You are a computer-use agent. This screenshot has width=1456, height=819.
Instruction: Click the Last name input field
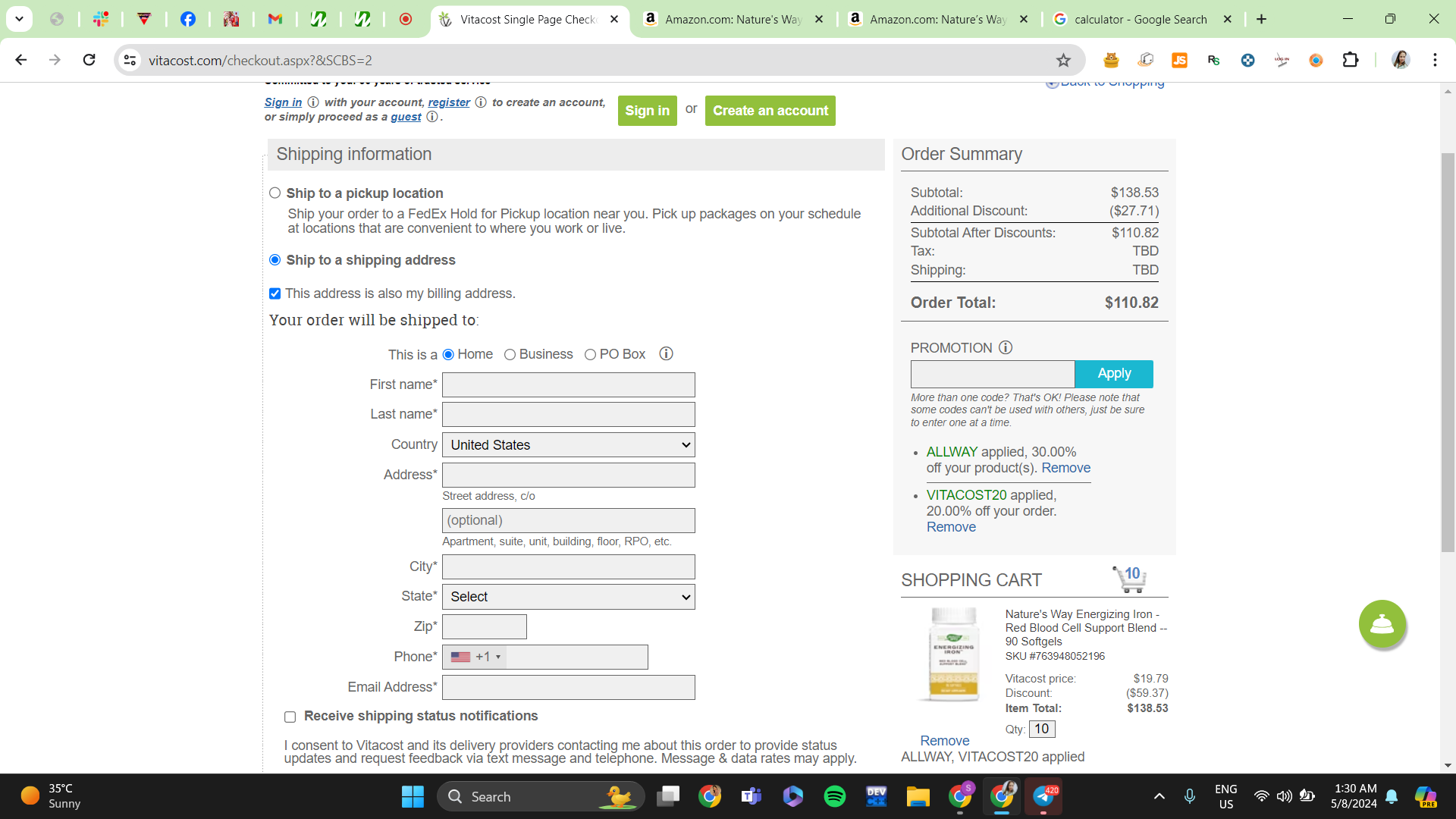point(569,414)
